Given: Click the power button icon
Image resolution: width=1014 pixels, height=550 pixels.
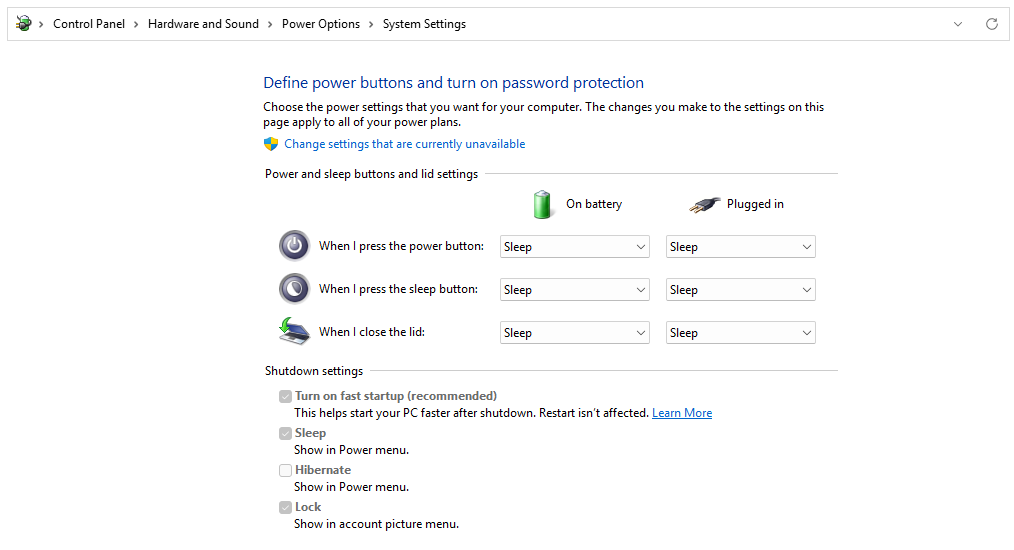Looking at the screenshot, I should pos(294,246).
